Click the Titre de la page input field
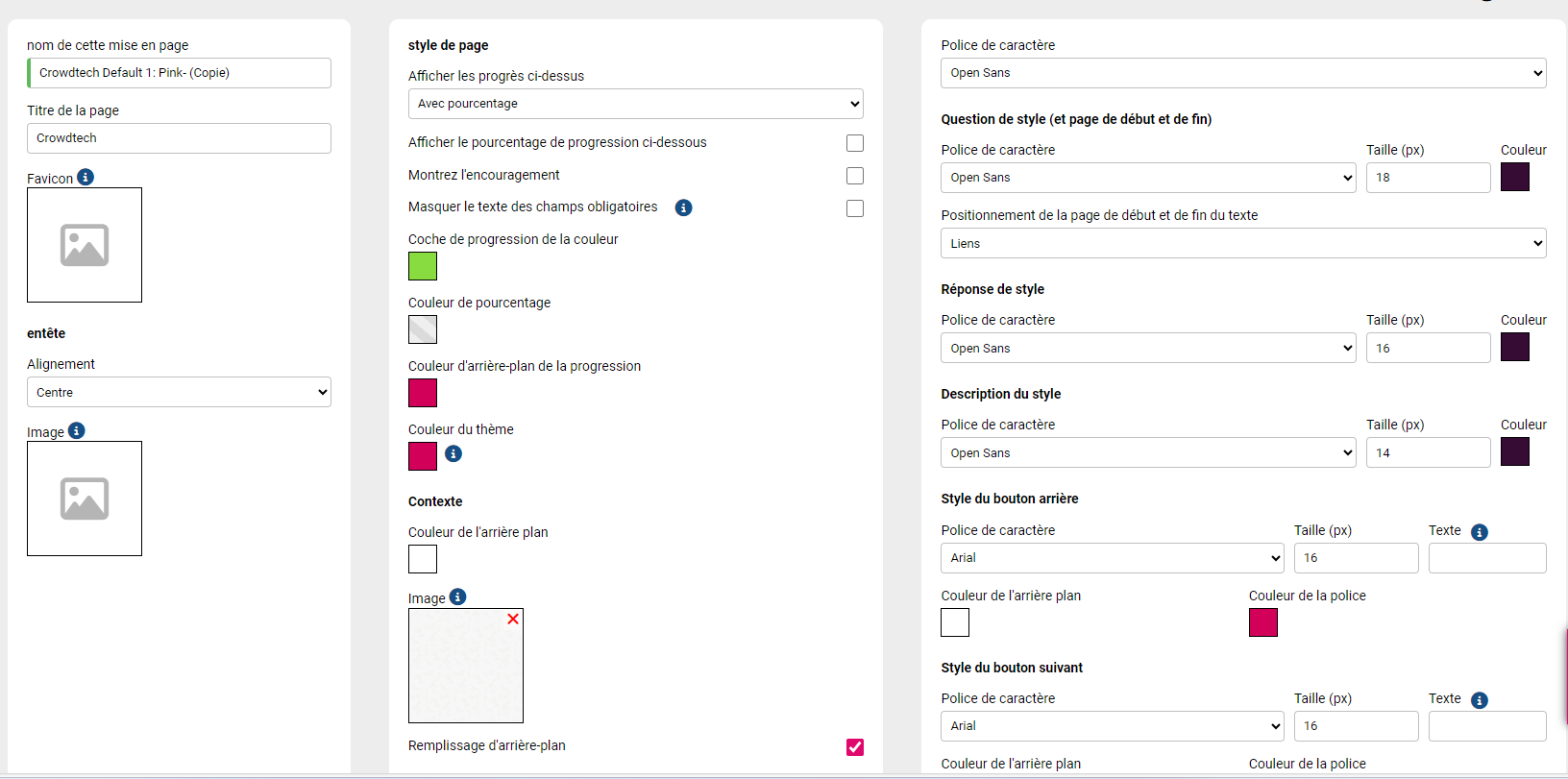Screen dimensions: 1568x779 (179, 138)
